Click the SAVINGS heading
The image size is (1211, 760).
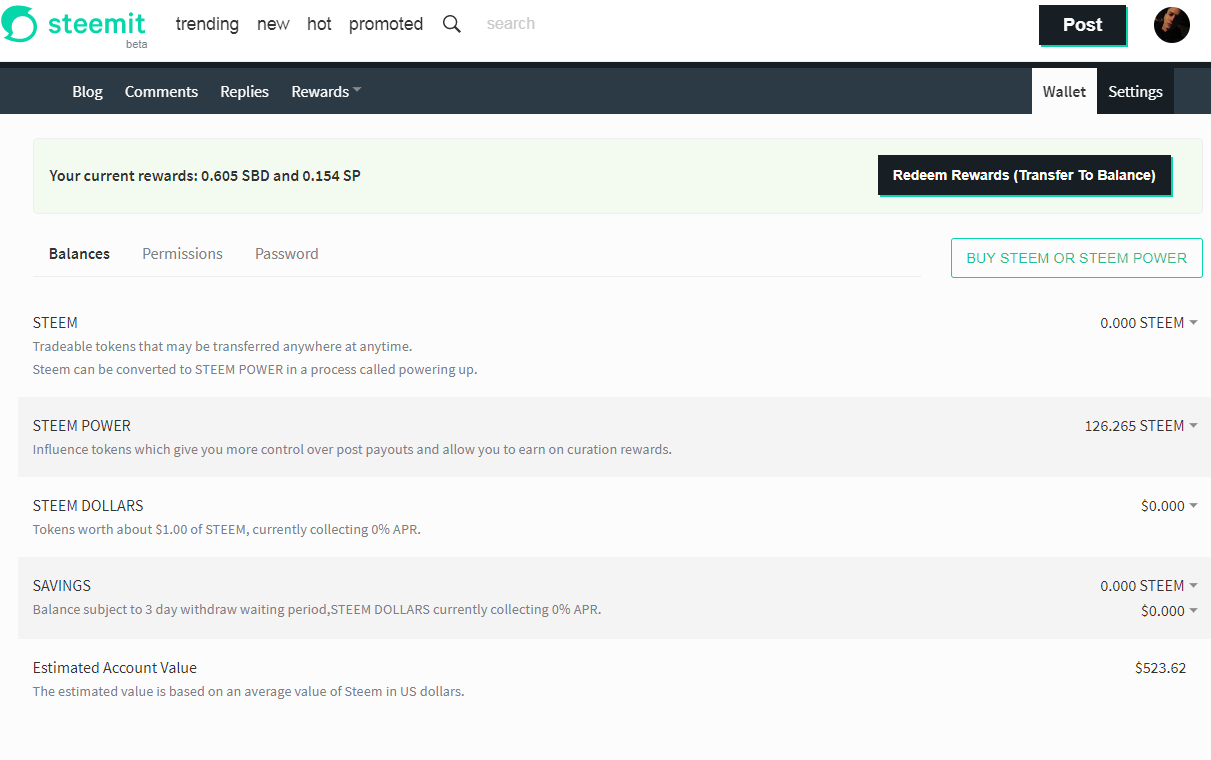tap(62, 586)
